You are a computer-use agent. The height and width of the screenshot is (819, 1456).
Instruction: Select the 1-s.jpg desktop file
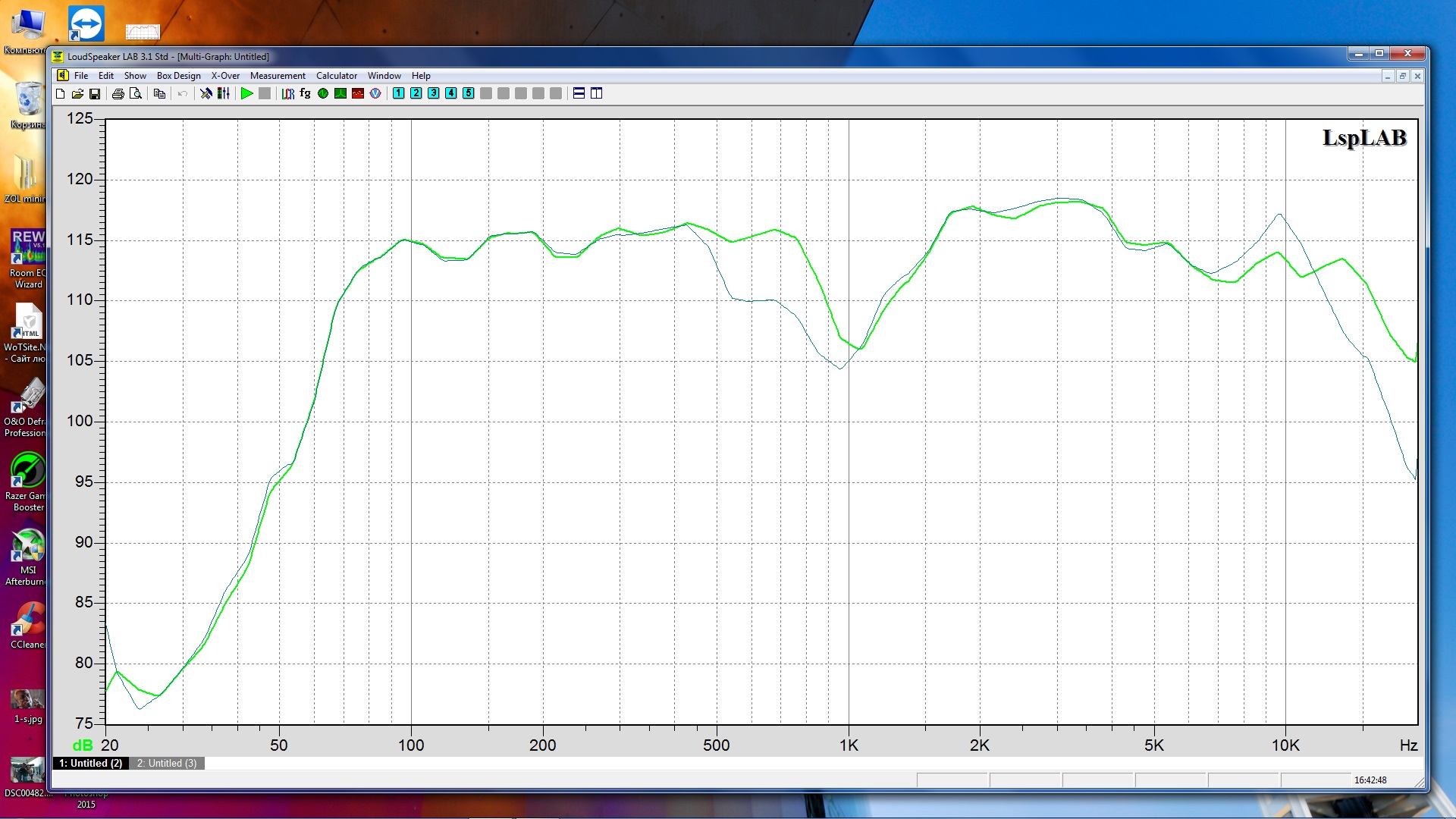pos(28,706)
